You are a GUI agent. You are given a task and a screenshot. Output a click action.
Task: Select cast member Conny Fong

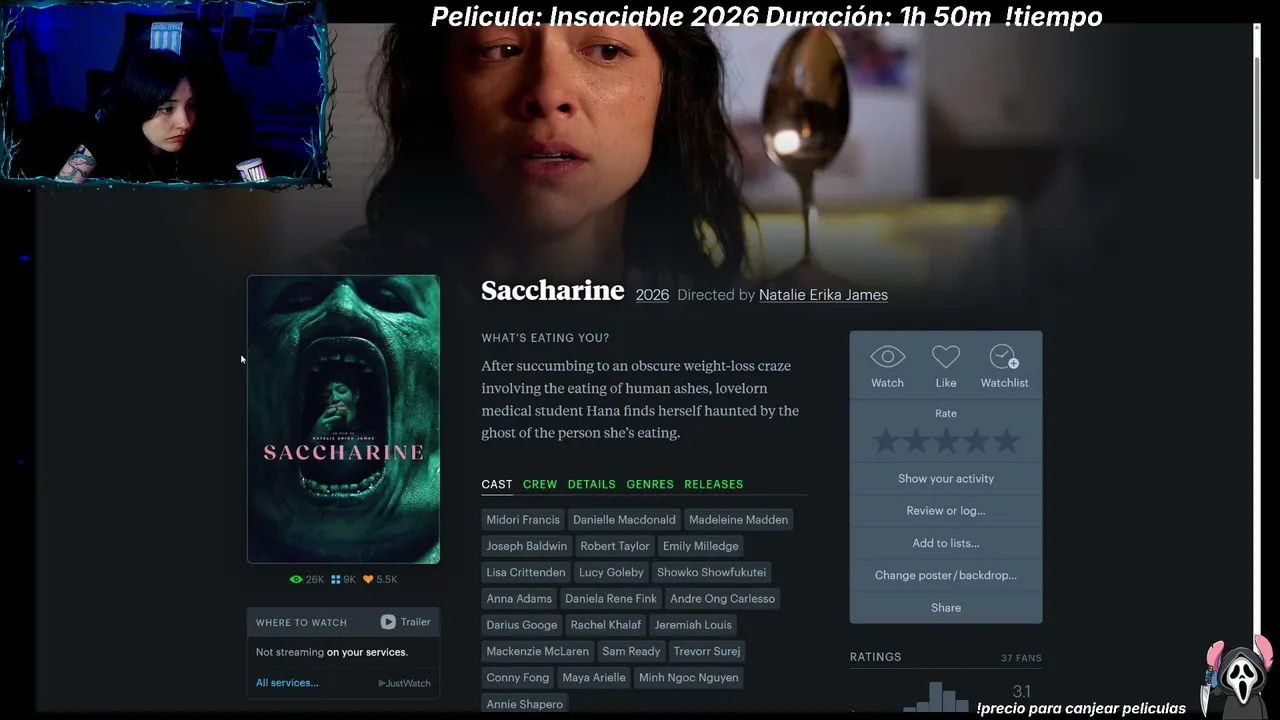[518, 678]
